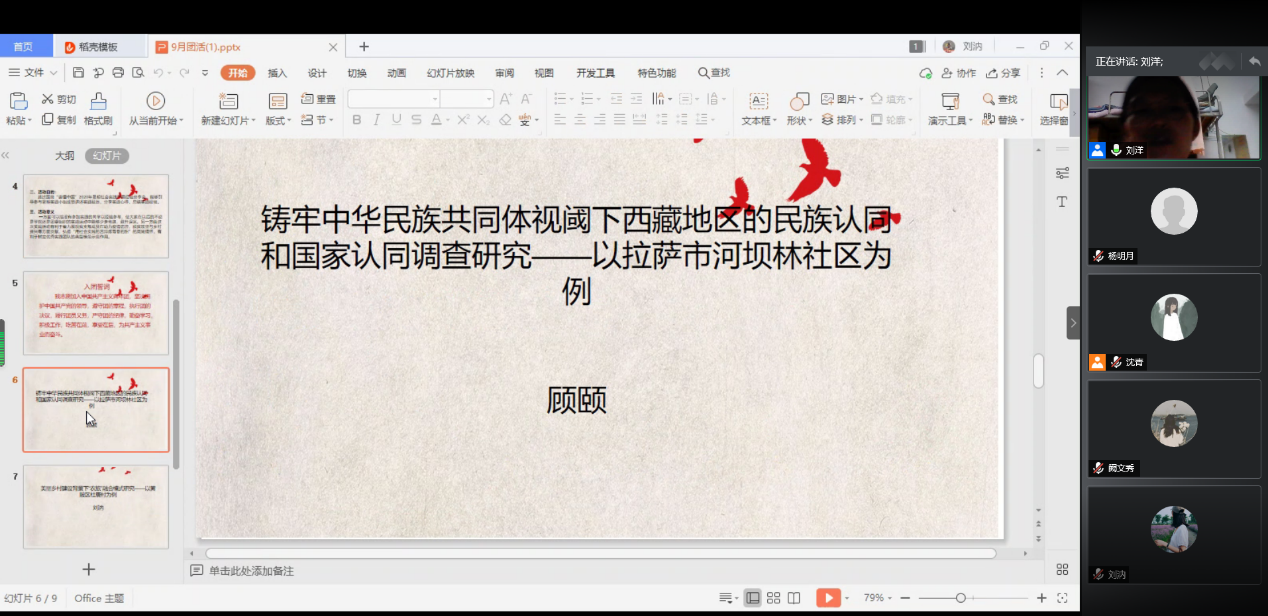Click the Share (分享) button
This screenshot has width=1268, height=616.
pos(1003,73)
